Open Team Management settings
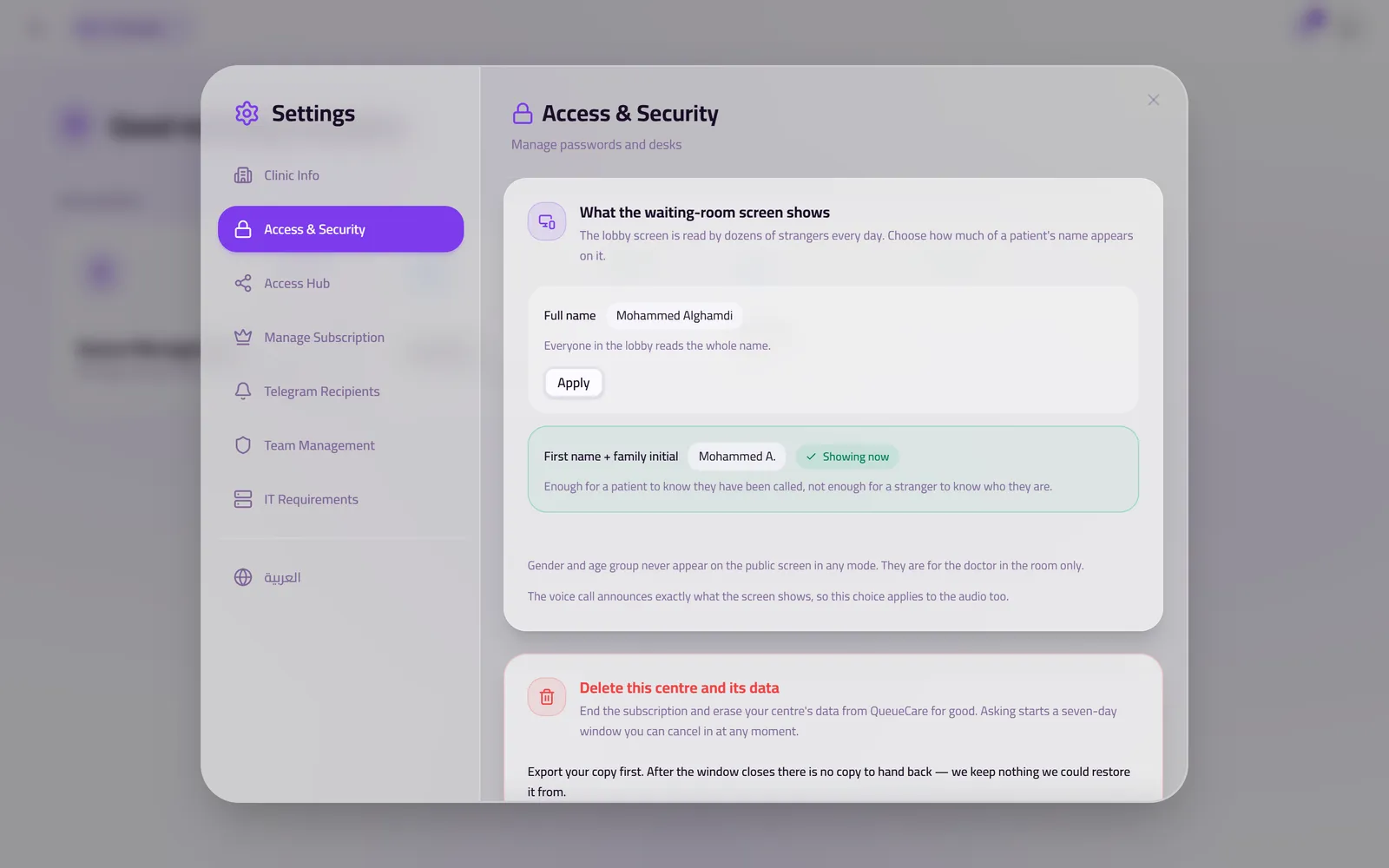The image size is (1389, 868). coord(340,445)
